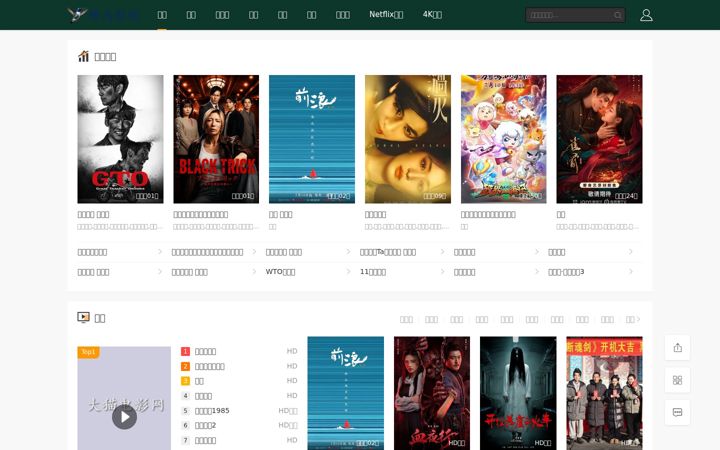Image resolution: width=720 pixels, height=450 pixels.
Task: Open rank 6 movie ending in 2
Action: [x=205, y=425]
